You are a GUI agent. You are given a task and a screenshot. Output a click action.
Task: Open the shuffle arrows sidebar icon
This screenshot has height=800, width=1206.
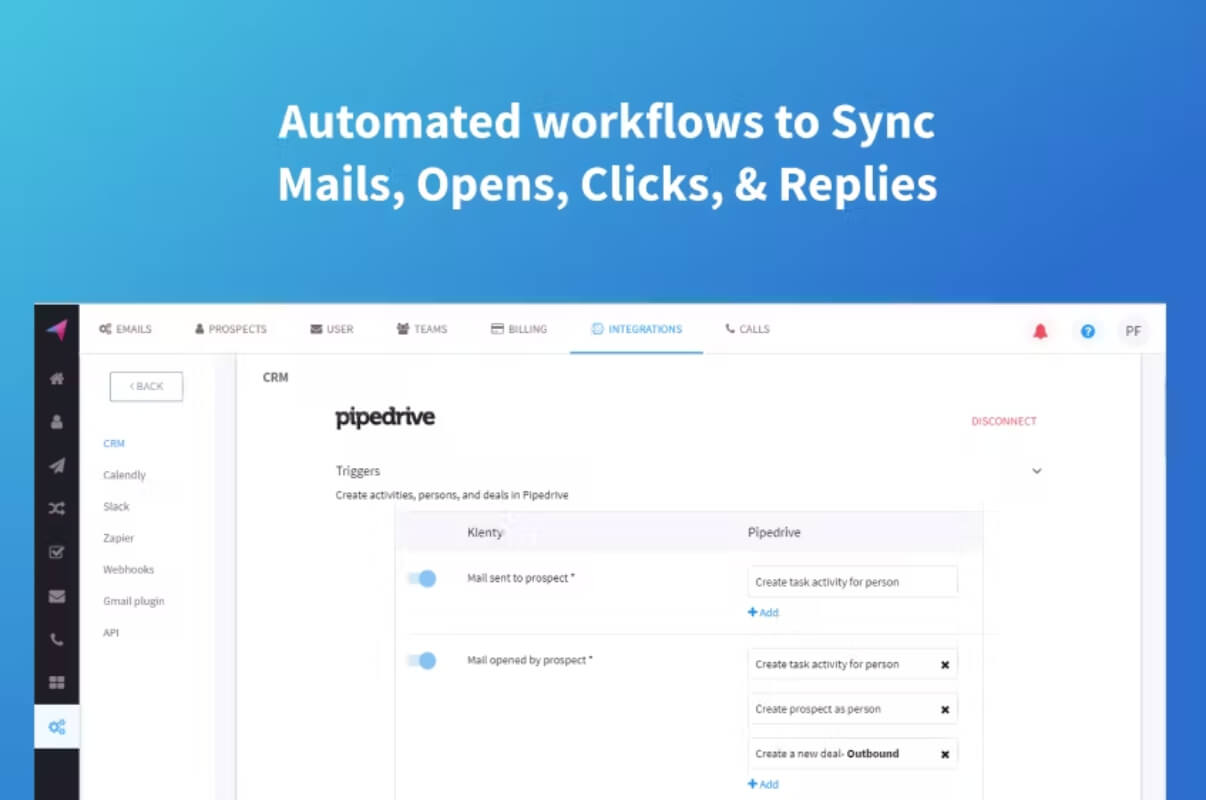pos(57,508)
